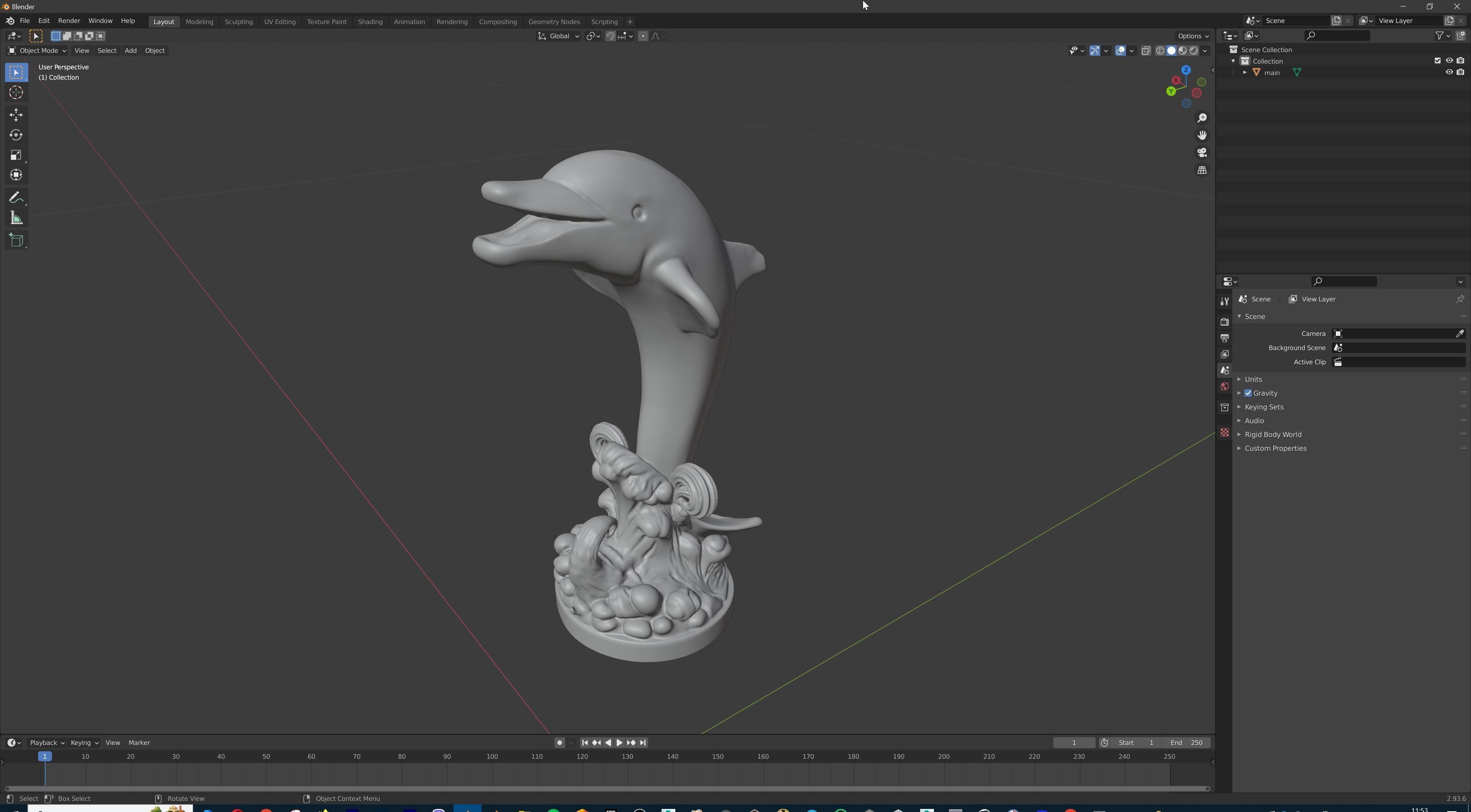The height and width of the screenshot is (812, 1471).
Task: Hide the Collection in viewport
Action: coord(1449,61)
